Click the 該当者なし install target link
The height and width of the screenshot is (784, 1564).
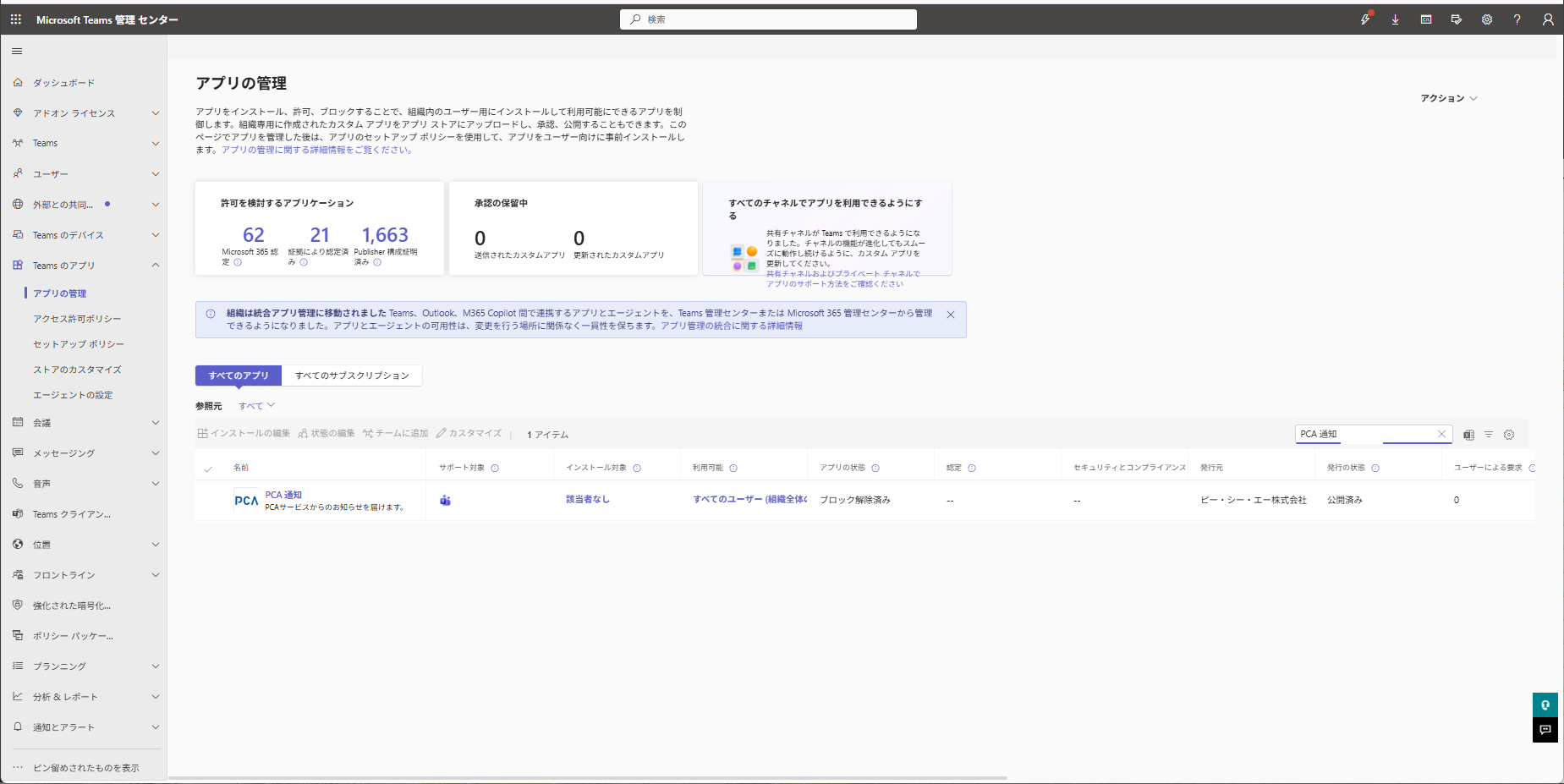588,500
